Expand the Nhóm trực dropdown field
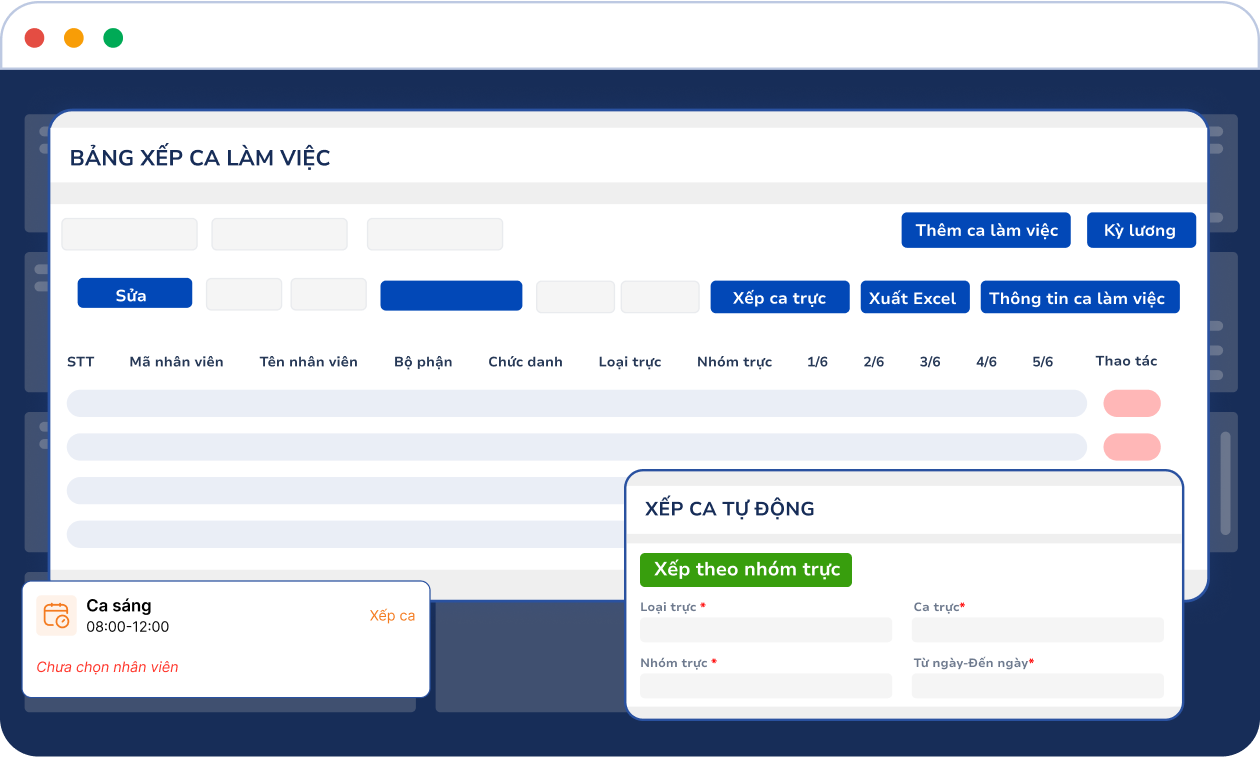The image size is (1260, 757). (x=765, y=686)
